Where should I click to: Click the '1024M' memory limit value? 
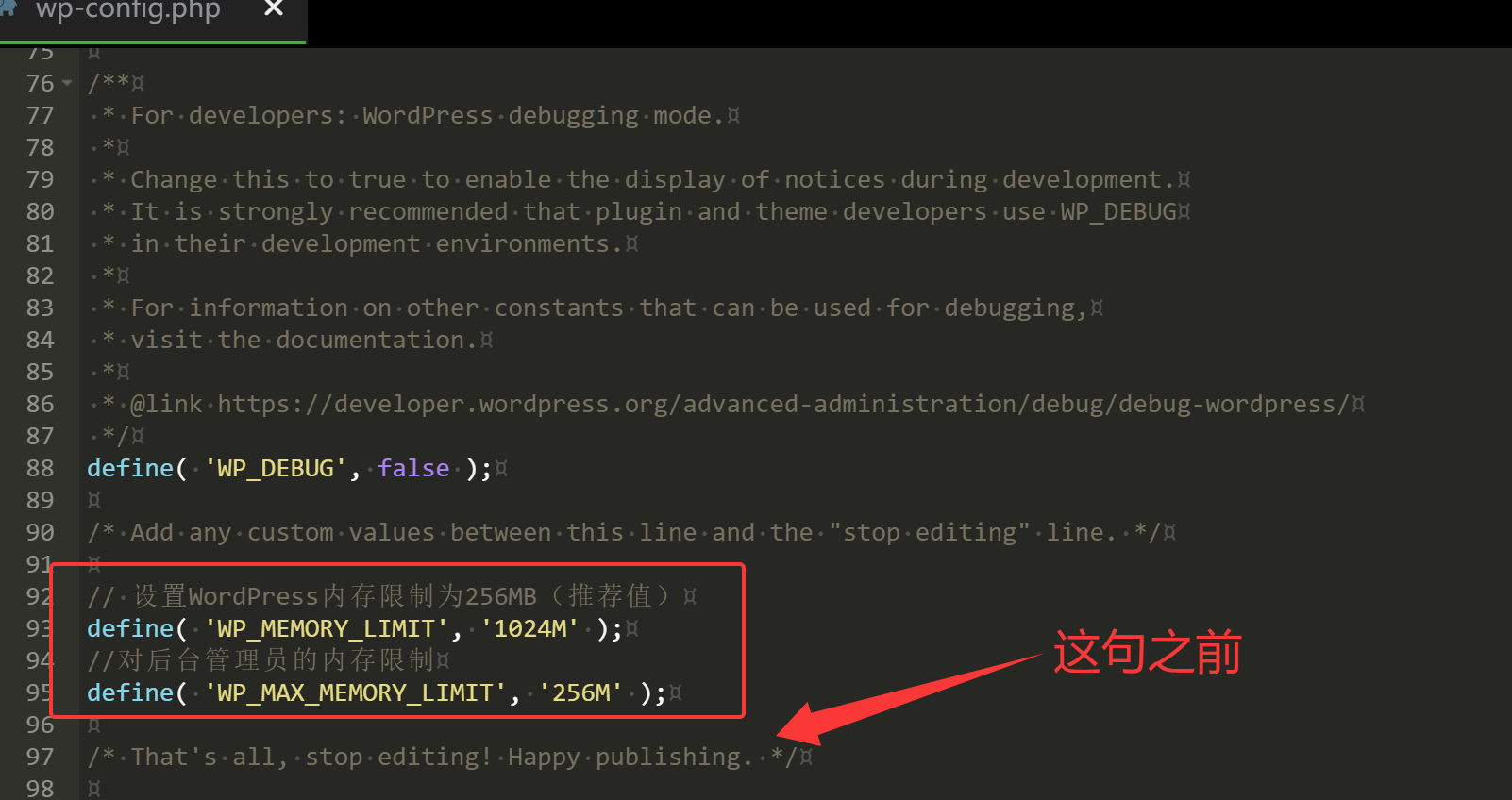tap(529, 629)
